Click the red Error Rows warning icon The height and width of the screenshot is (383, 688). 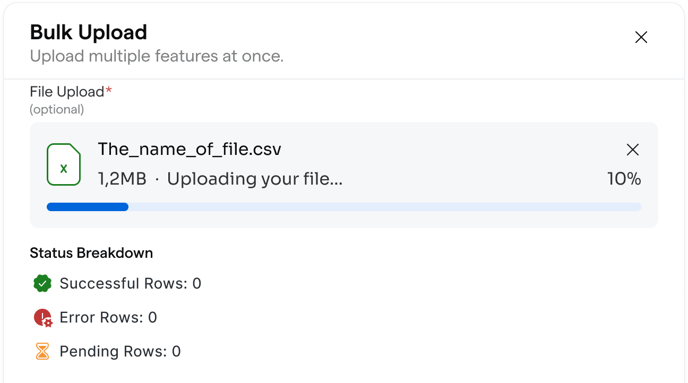click(43, 318)
